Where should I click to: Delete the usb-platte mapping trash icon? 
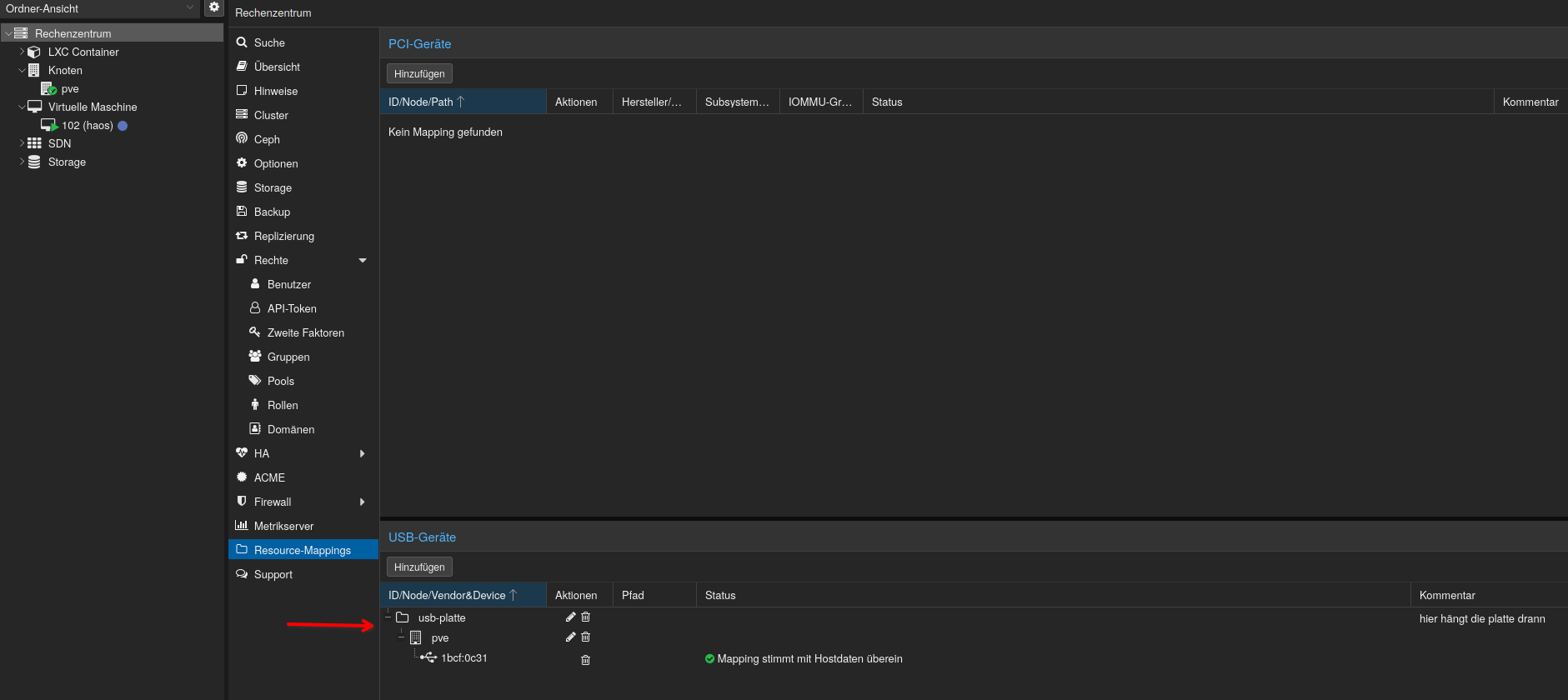[x=586, y=617]
